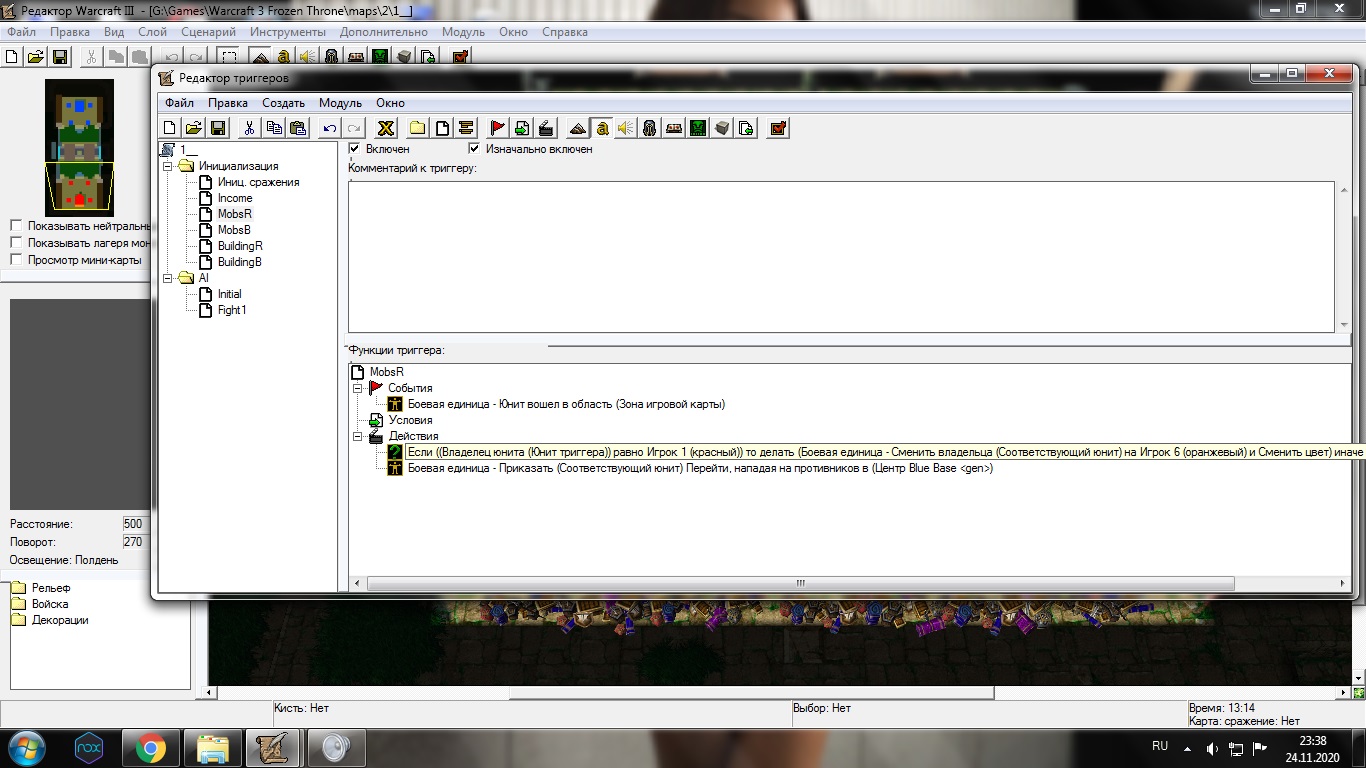The height and width of the screenshot is (768, 1366).
Task: Add new condition with green arrow icon
Action: pos(521,128)
